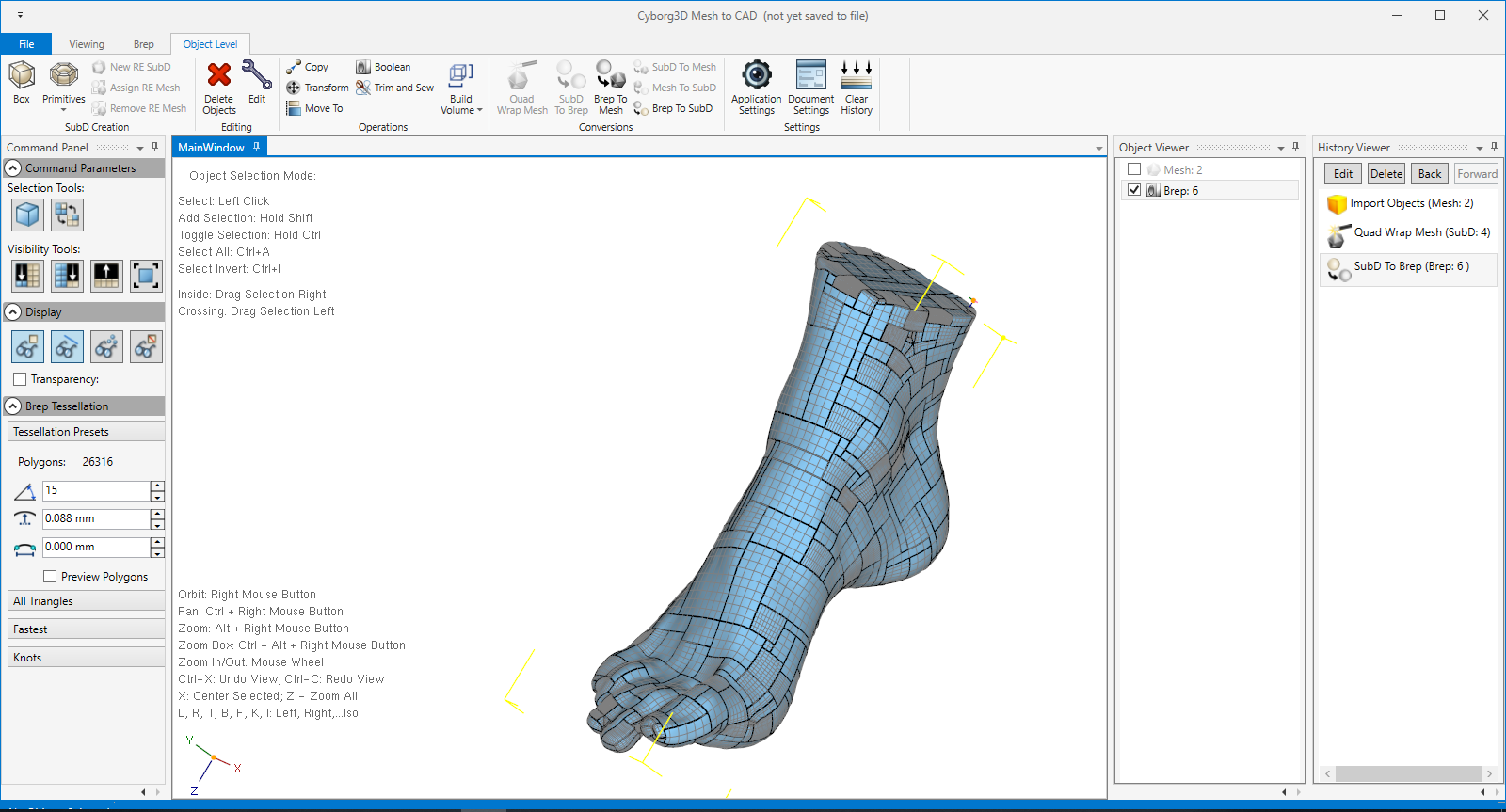Viewport: 1506px width, 812px height.
Task: Open the Edit wrench tool
Action: pos(257,75)
